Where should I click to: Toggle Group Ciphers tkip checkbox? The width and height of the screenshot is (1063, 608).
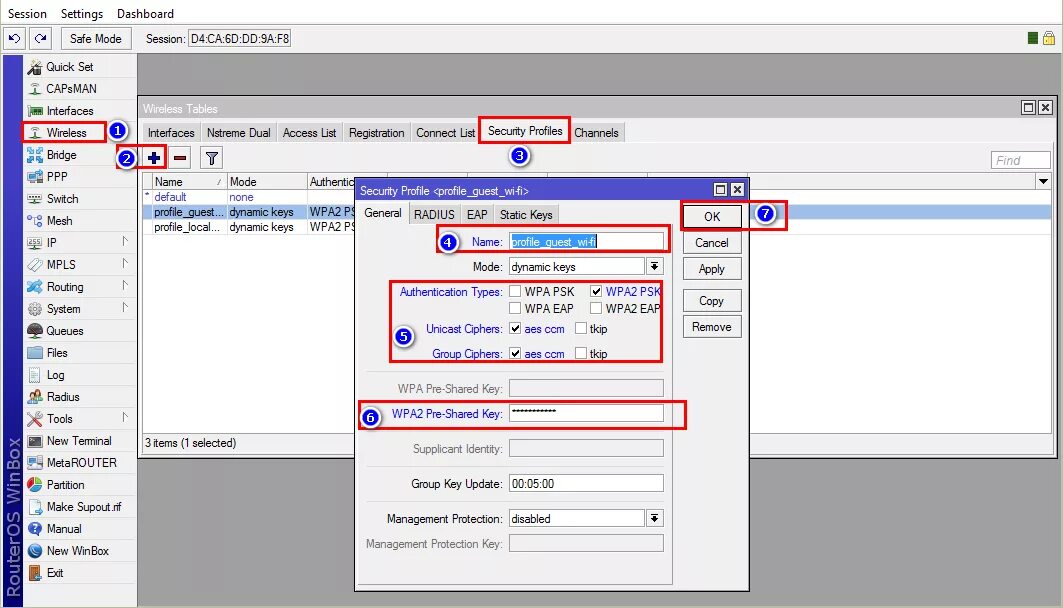pos(581,353)
